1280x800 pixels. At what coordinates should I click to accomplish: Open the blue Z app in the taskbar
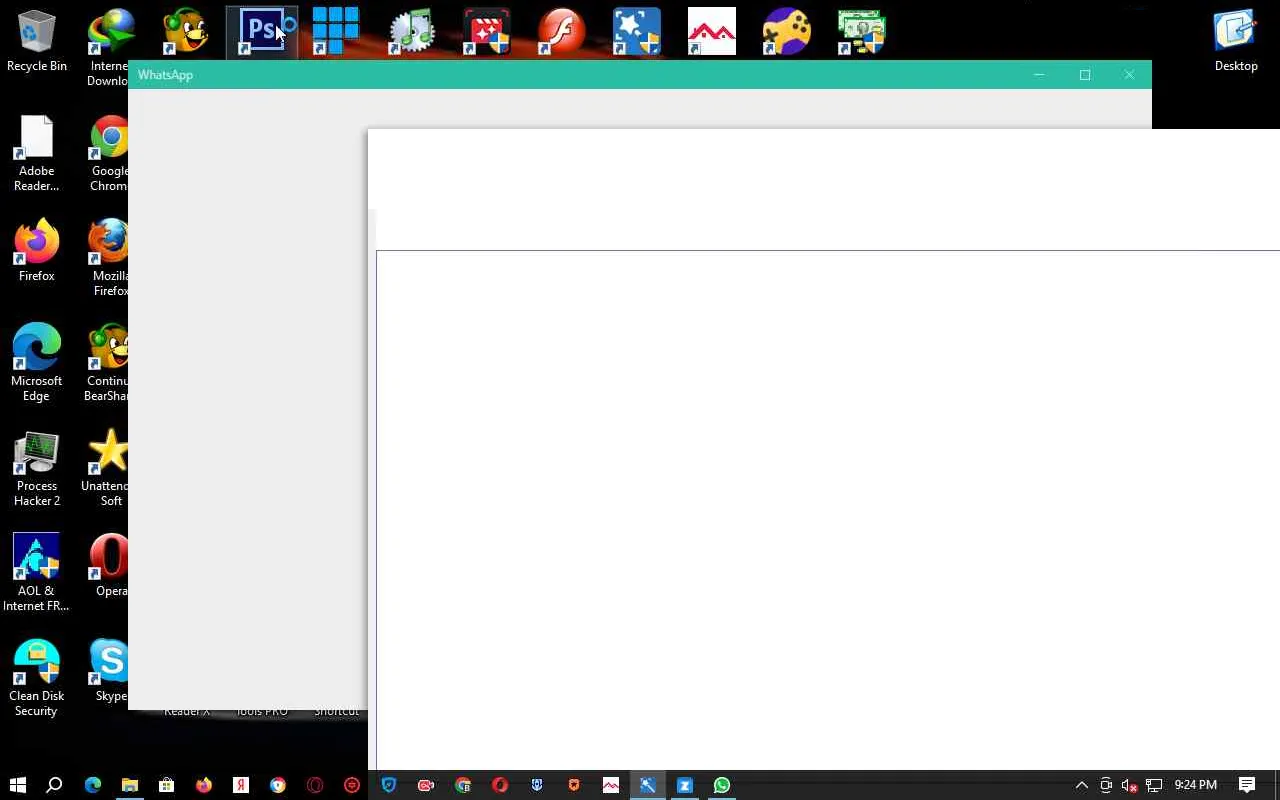pyautogui.click(x=685, y=785)
